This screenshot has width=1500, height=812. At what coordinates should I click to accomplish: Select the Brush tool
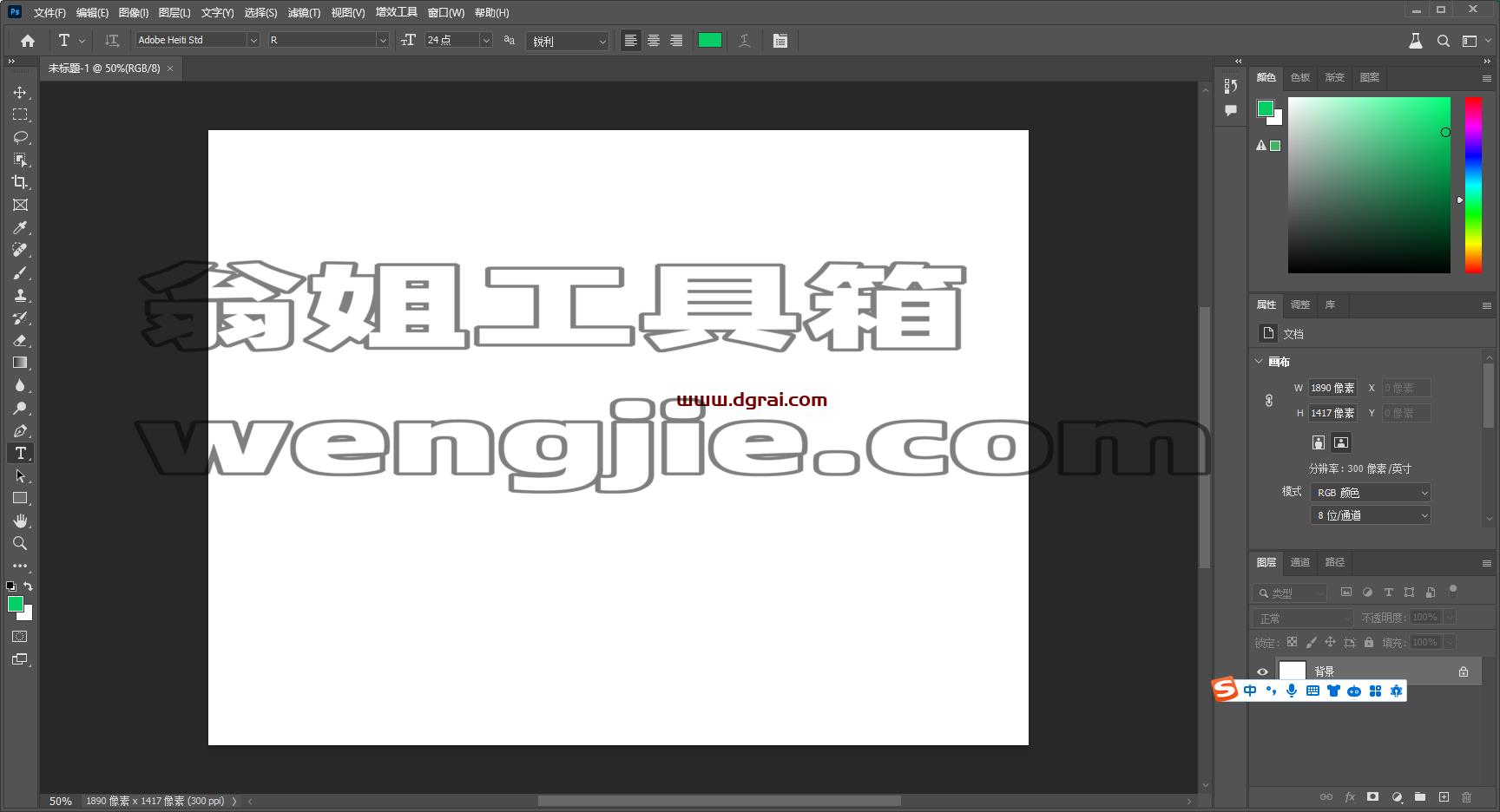(x=20, y=272)
